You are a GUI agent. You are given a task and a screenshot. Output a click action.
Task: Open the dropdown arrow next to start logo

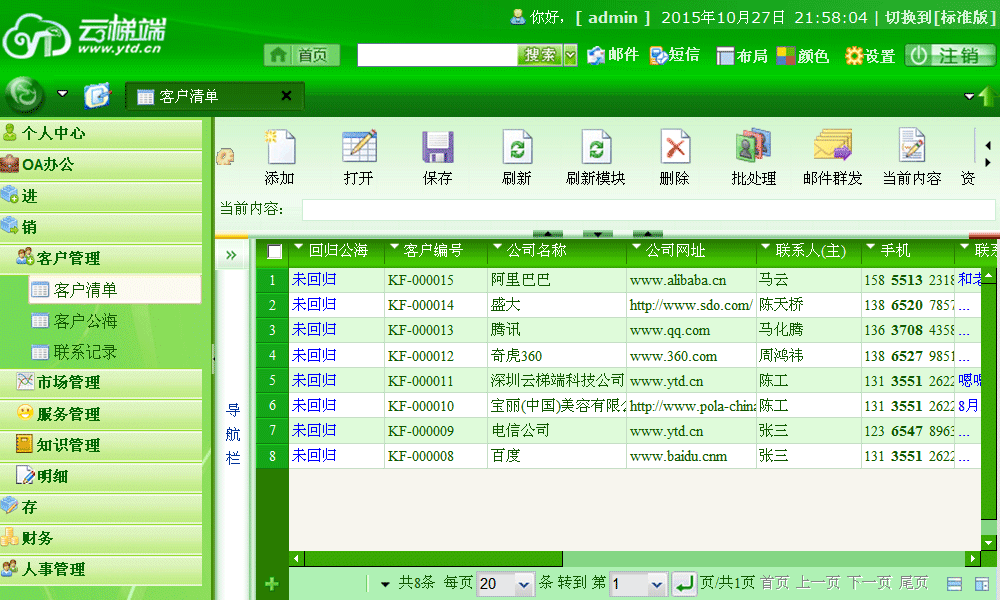pos(62,94)
